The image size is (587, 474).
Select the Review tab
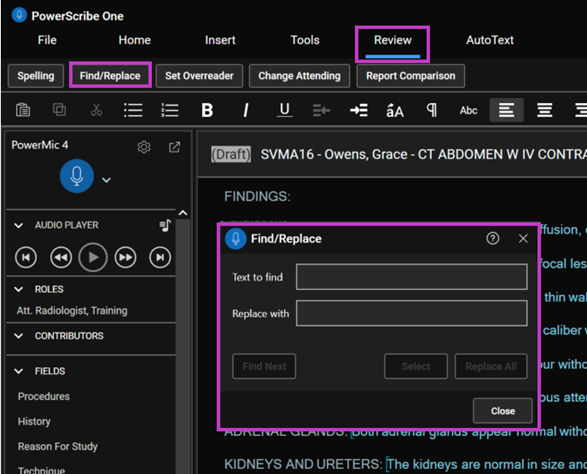(393, 40)
